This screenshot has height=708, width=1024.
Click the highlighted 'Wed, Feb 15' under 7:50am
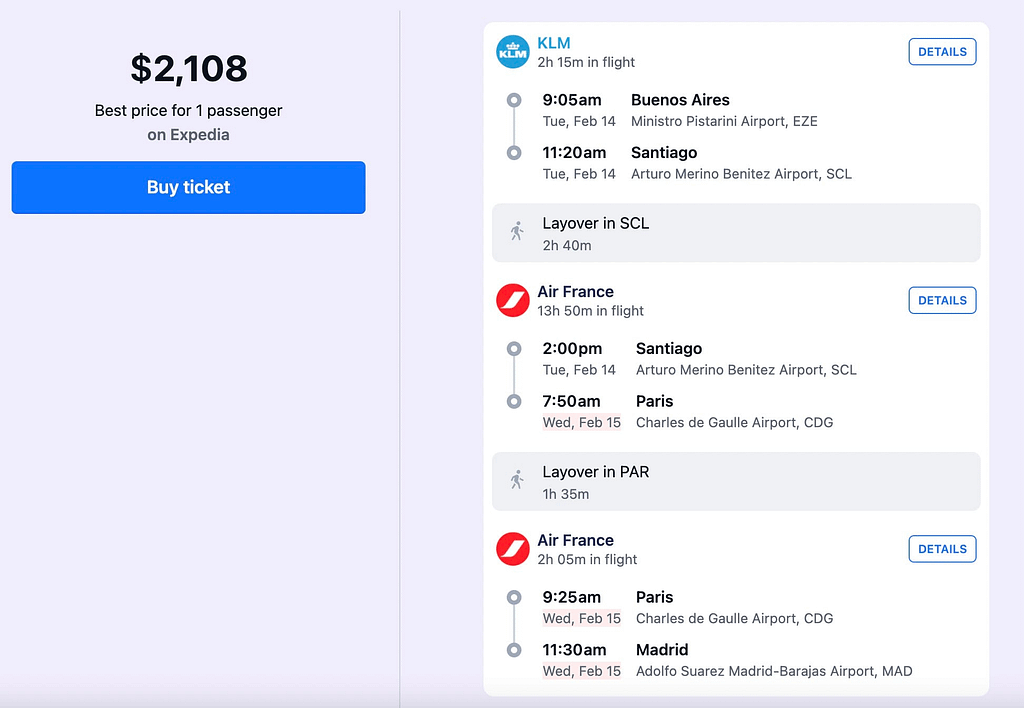pyautogui.click(x=582, y=423)
